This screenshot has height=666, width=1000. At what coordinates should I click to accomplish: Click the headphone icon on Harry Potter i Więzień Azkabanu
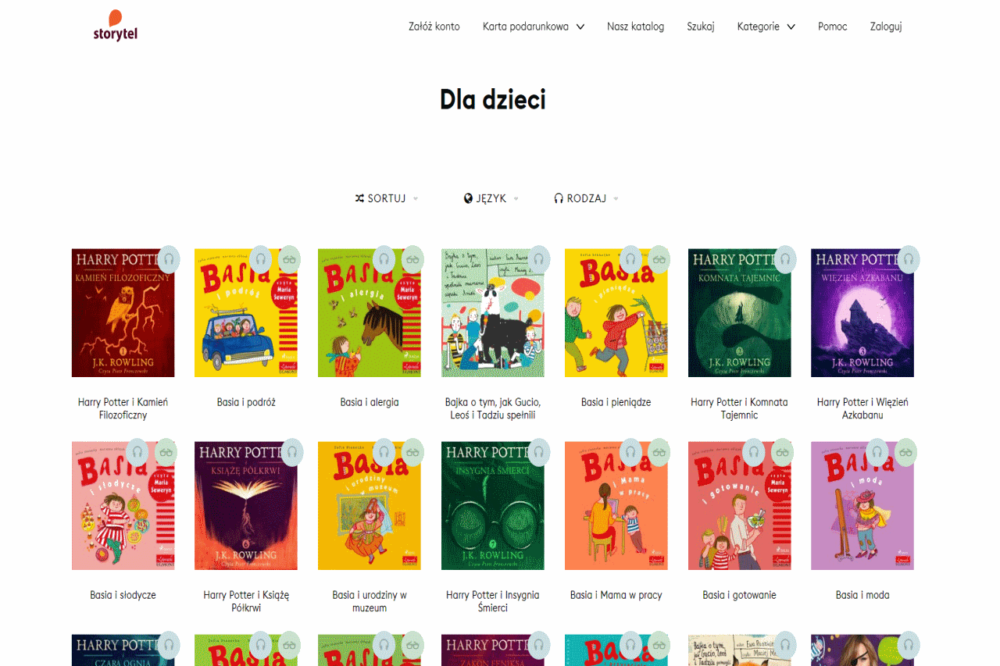tap(908, 260)
